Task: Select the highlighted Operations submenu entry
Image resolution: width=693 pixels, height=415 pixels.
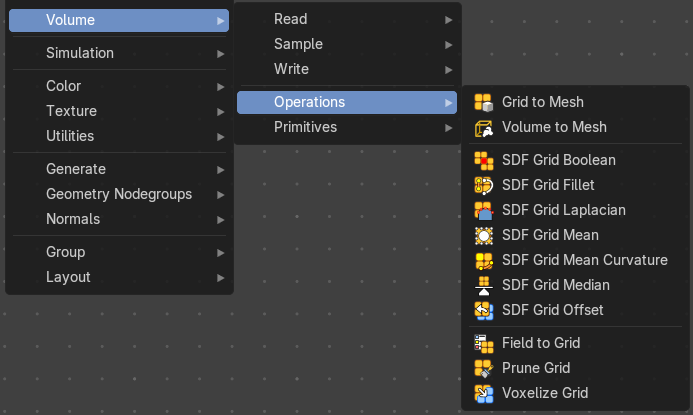Action: point(347,103)
